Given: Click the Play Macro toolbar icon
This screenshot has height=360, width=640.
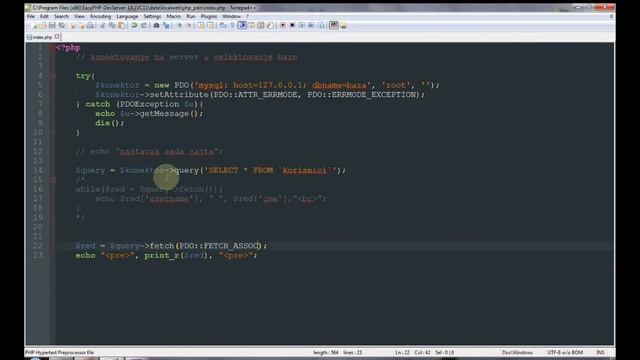Looking at the screenshot, I should pyautogui.click(x=302, y=25).
